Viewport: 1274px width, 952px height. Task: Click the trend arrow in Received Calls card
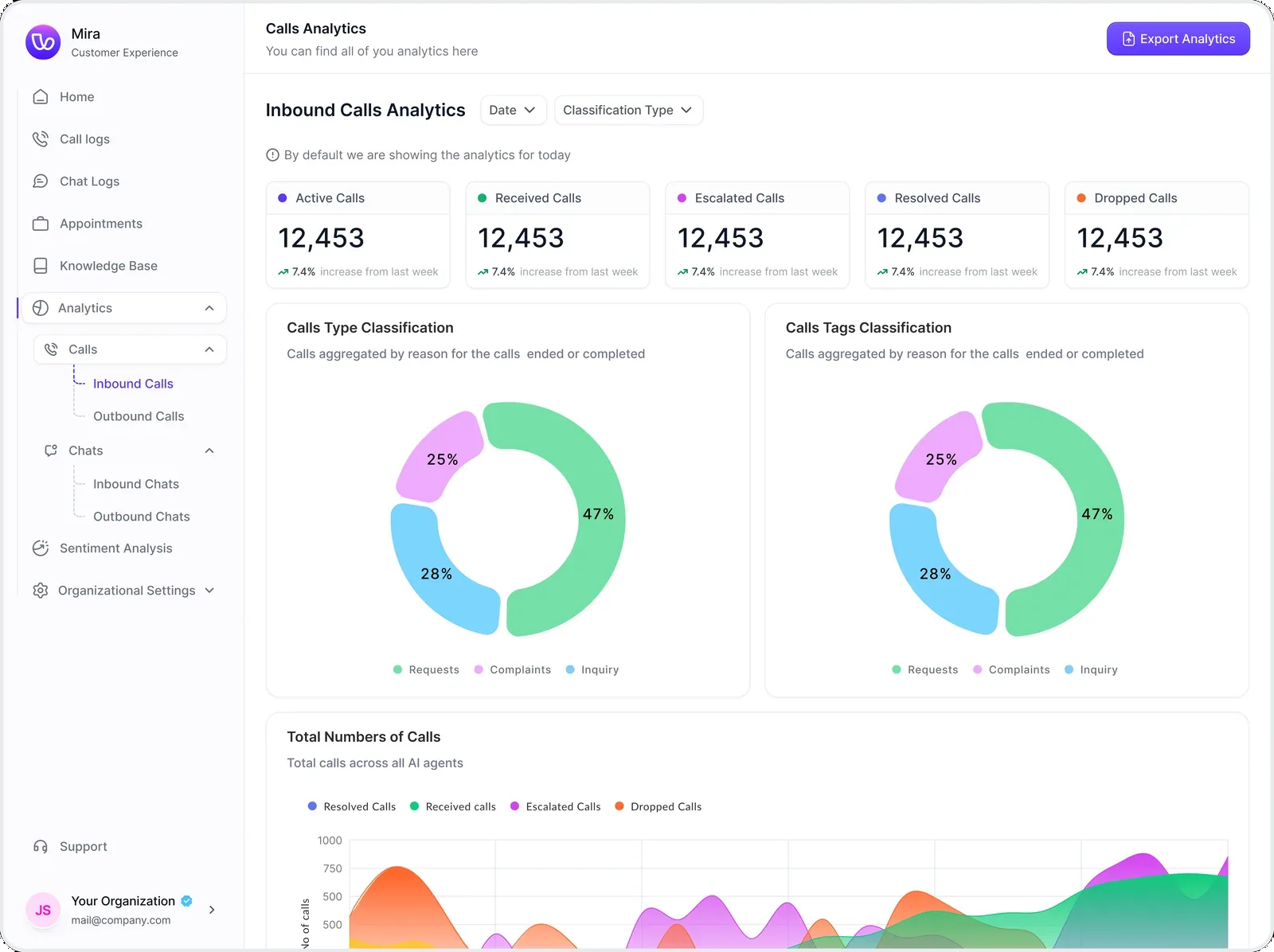click(x=483, y=272)
